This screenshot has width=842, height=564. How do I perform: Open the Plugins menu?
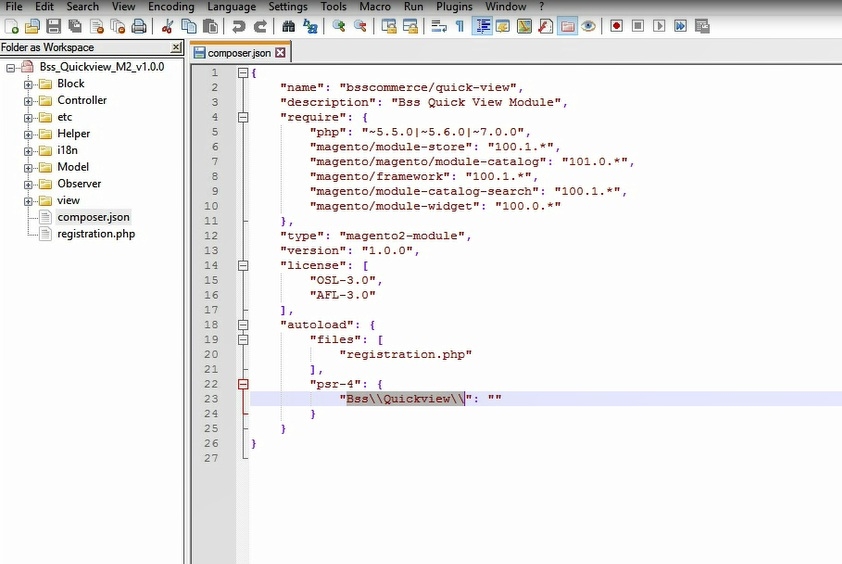[x=454, y=6]
